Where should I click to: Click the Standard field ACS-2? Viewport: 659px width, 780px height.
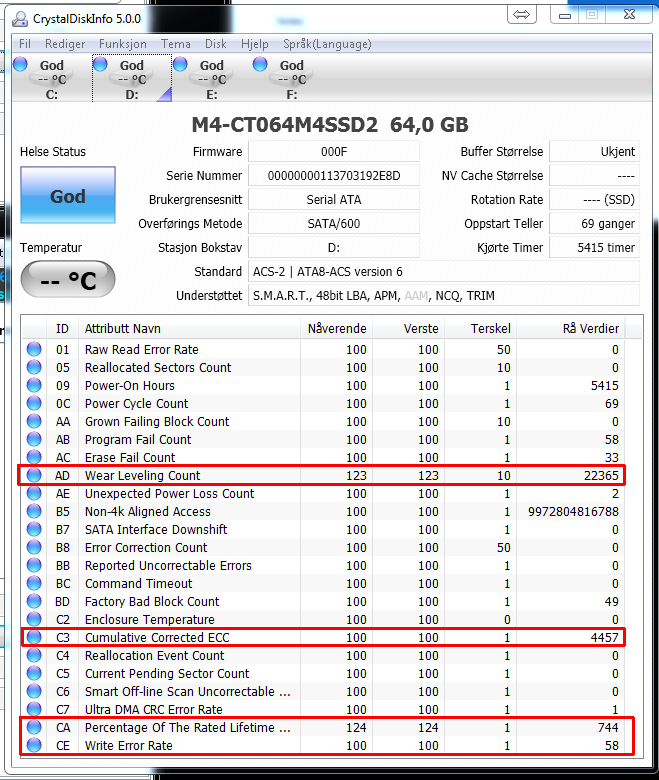click(x=444, y=272)
